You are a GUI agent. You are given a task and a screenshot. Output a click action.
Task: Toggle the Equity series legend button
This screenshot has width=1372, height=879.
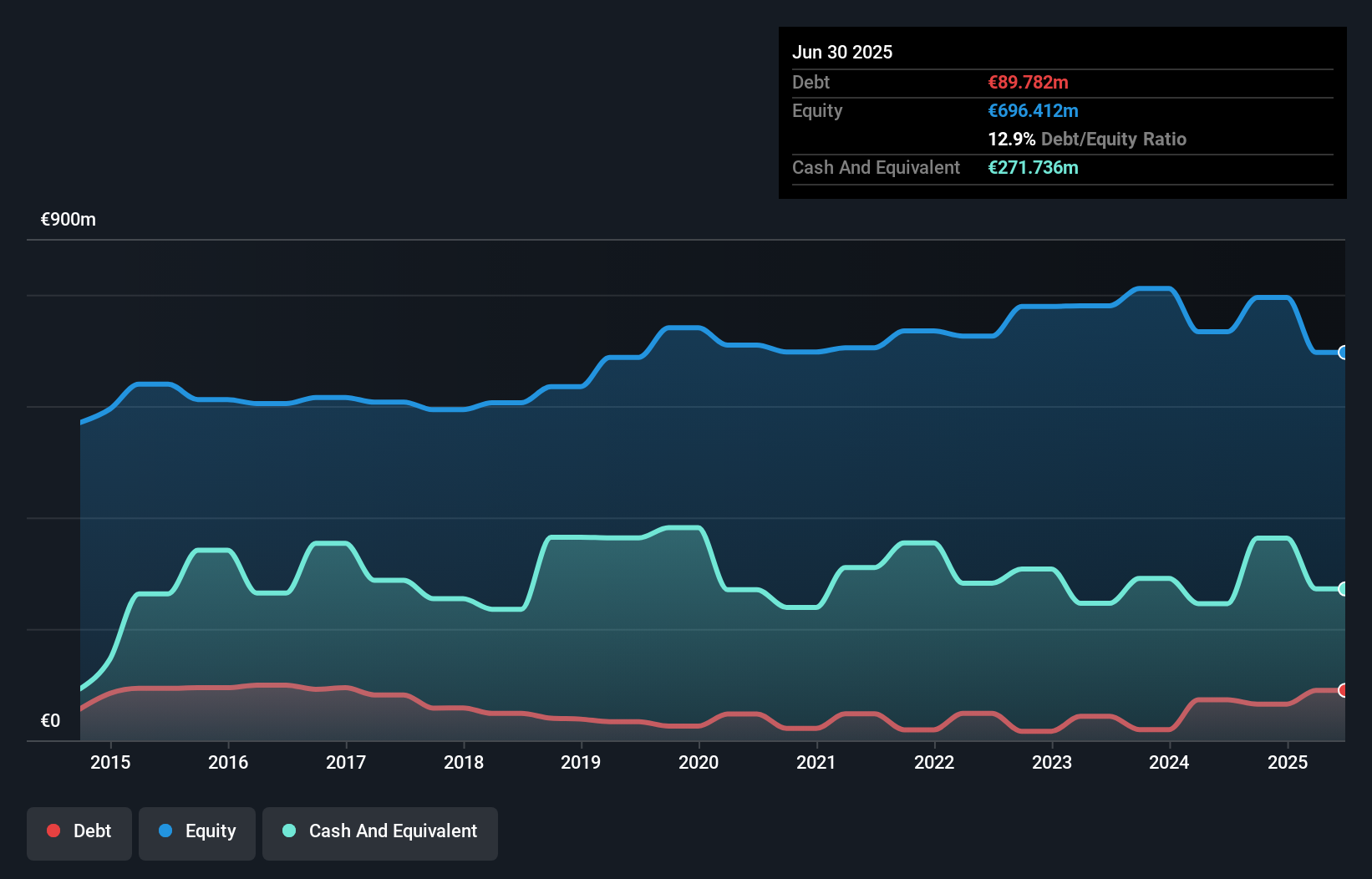click(197, 833)
